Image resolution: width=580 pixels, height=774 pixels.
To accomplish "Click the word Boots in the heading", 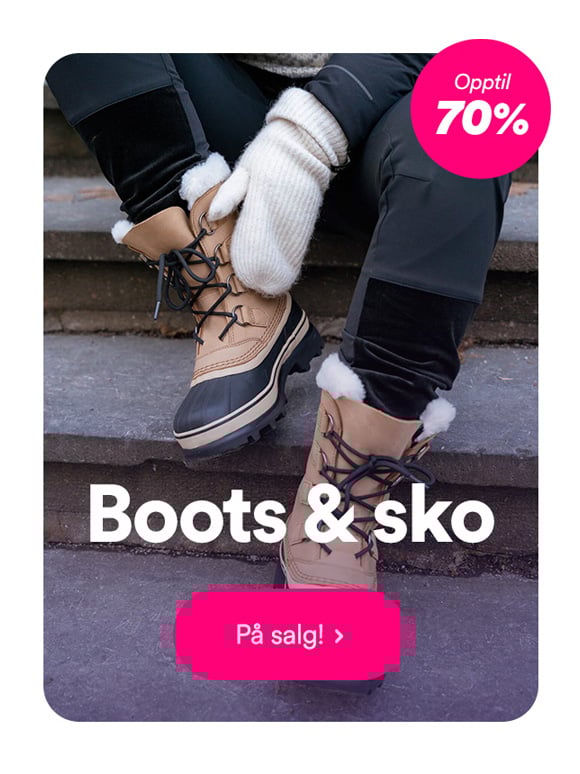I will coord(187,514).
